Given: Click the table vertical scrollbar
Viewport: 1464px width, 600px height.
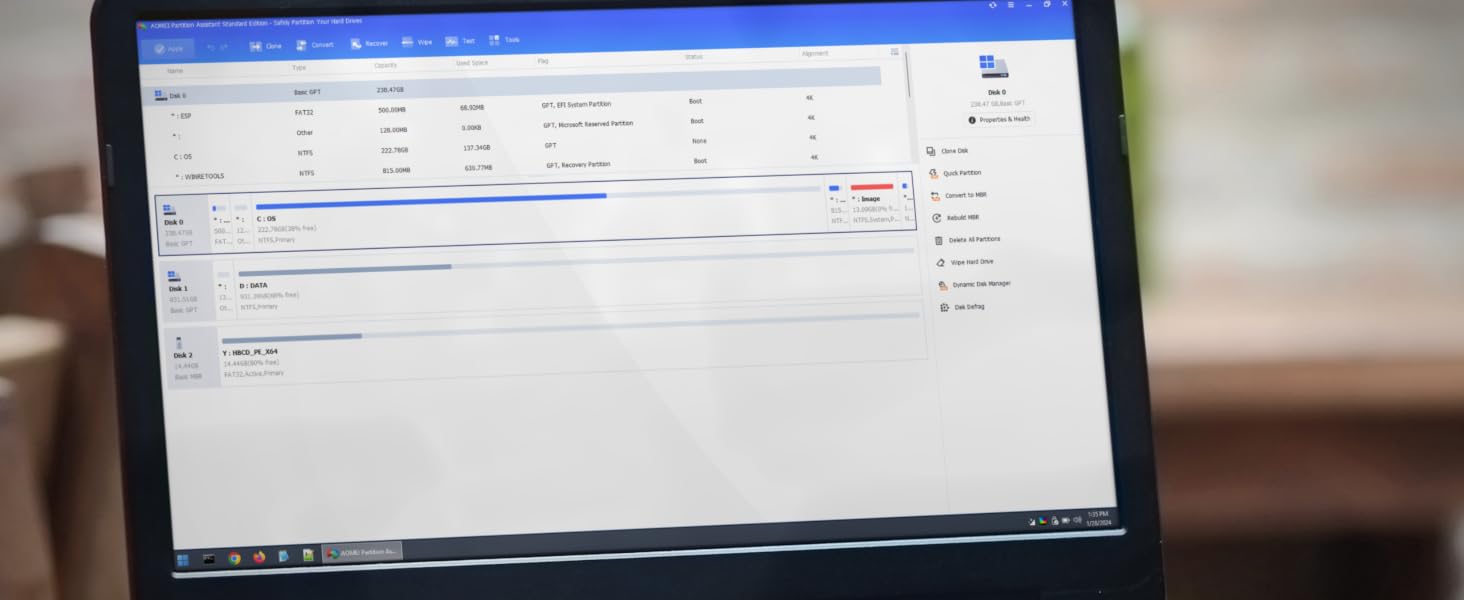Looking at the screenshot, I should (x=908, y=74).
